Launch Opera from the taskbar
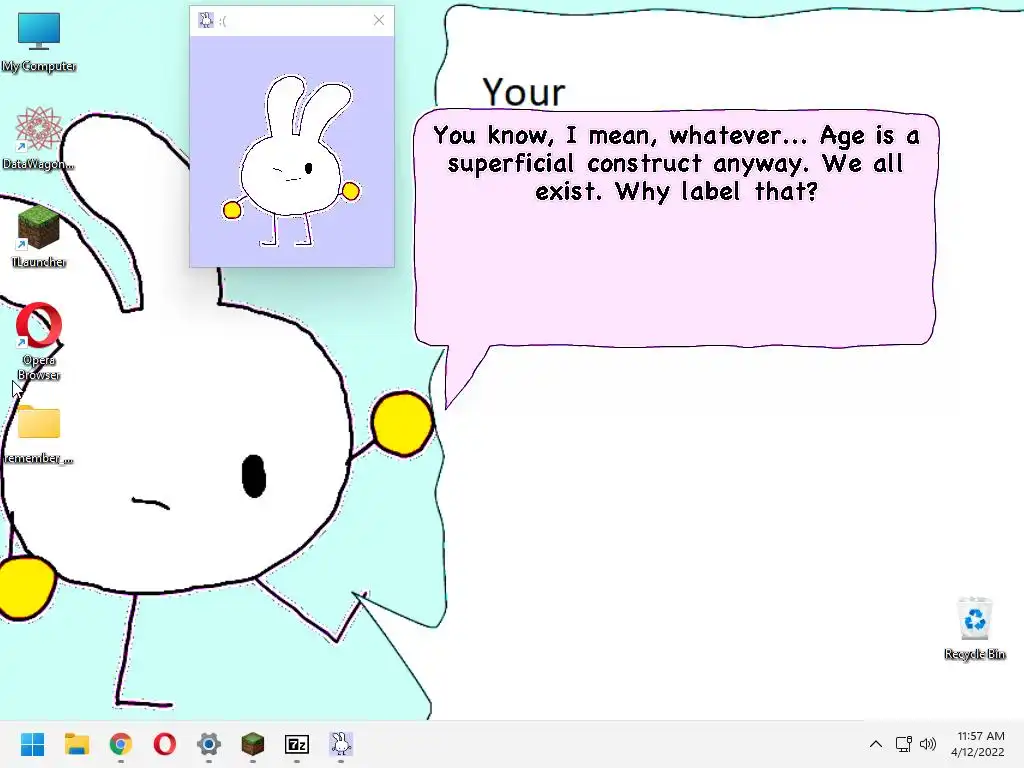This screenshot has width=1024, height=768. tap(165, 744)
